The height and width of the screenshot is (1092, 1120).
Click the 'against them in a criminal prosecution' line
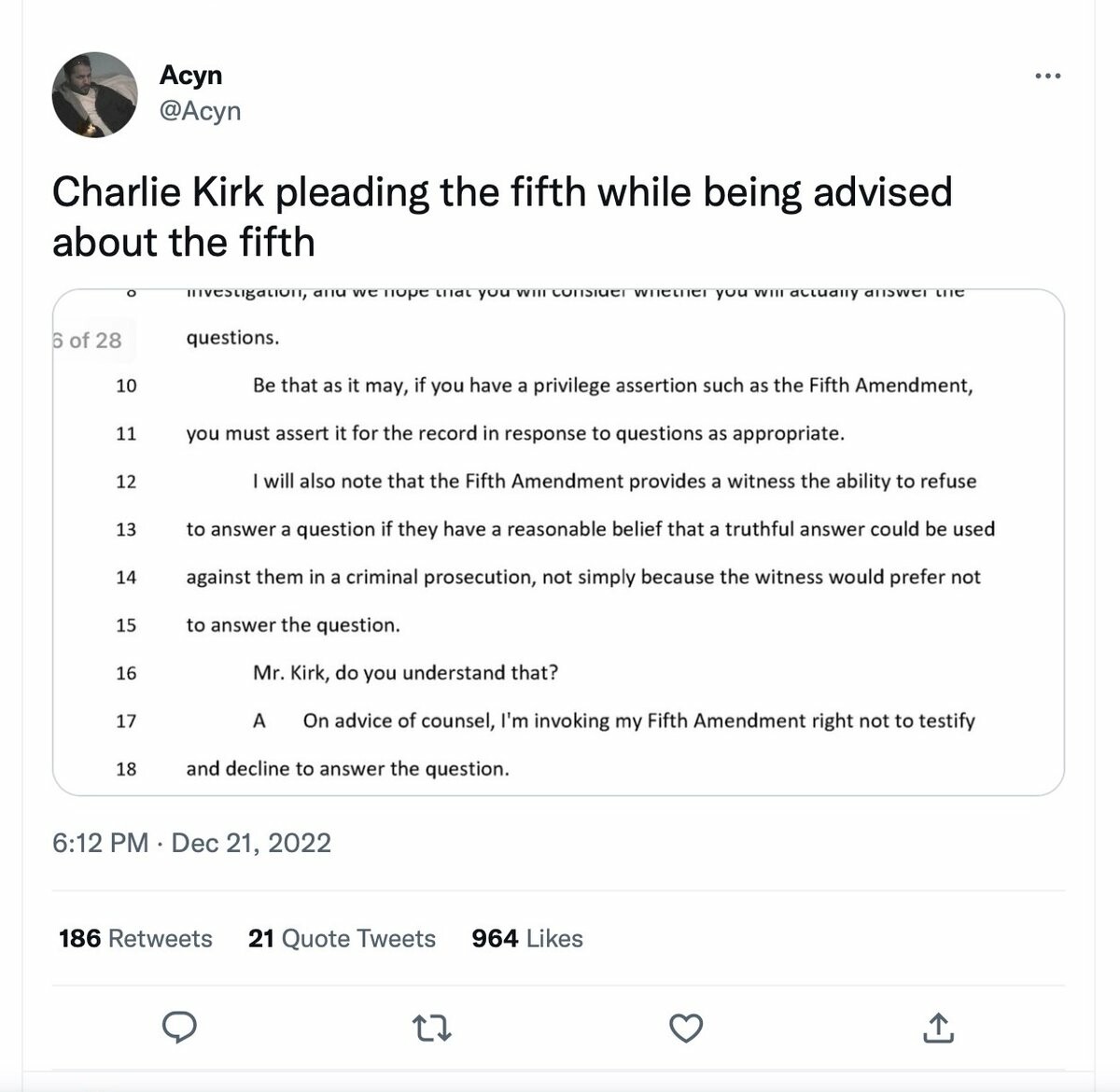point(583,577)
